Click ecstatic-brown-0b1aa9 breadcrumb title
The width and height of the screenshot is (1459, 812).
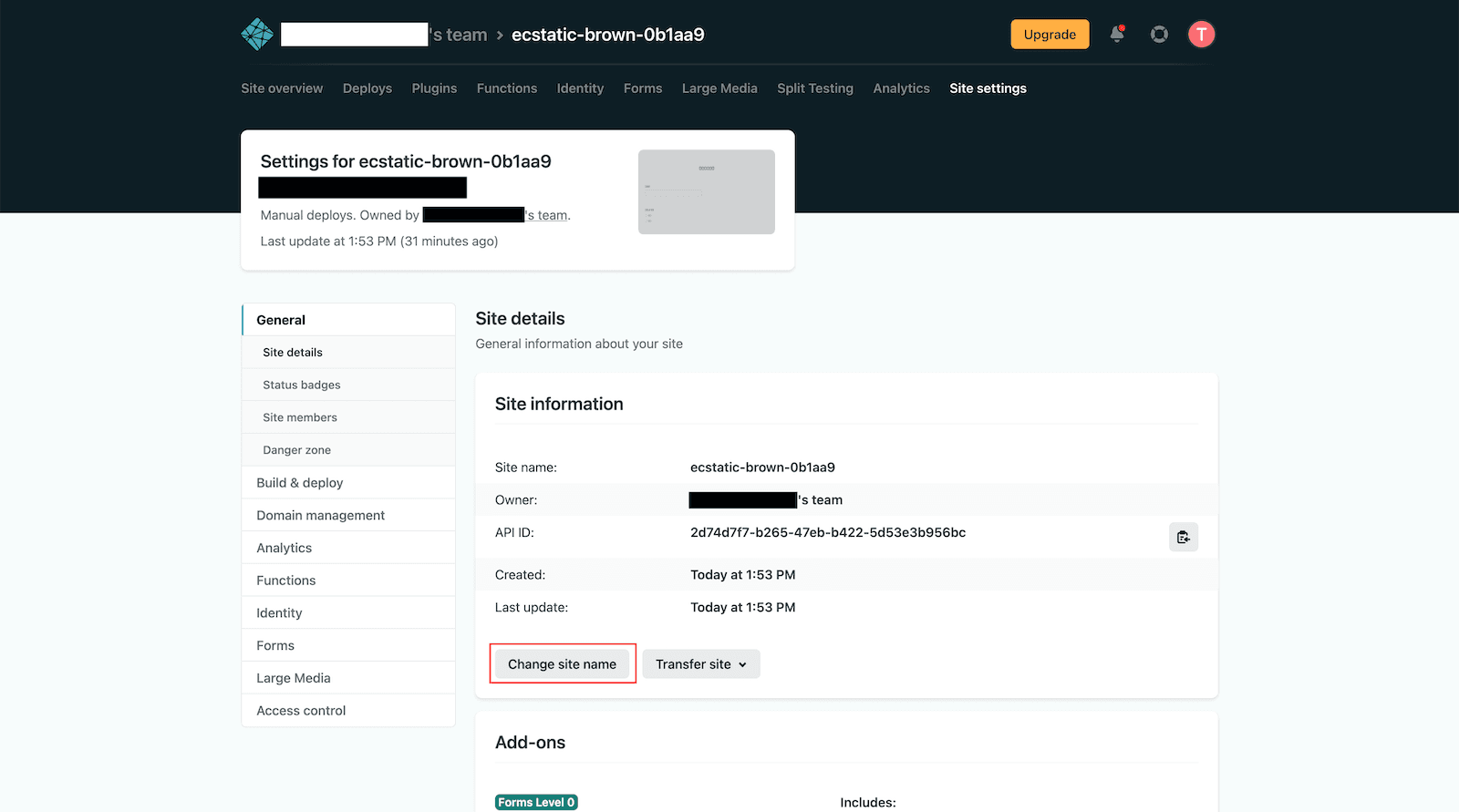tap(608, 35)
